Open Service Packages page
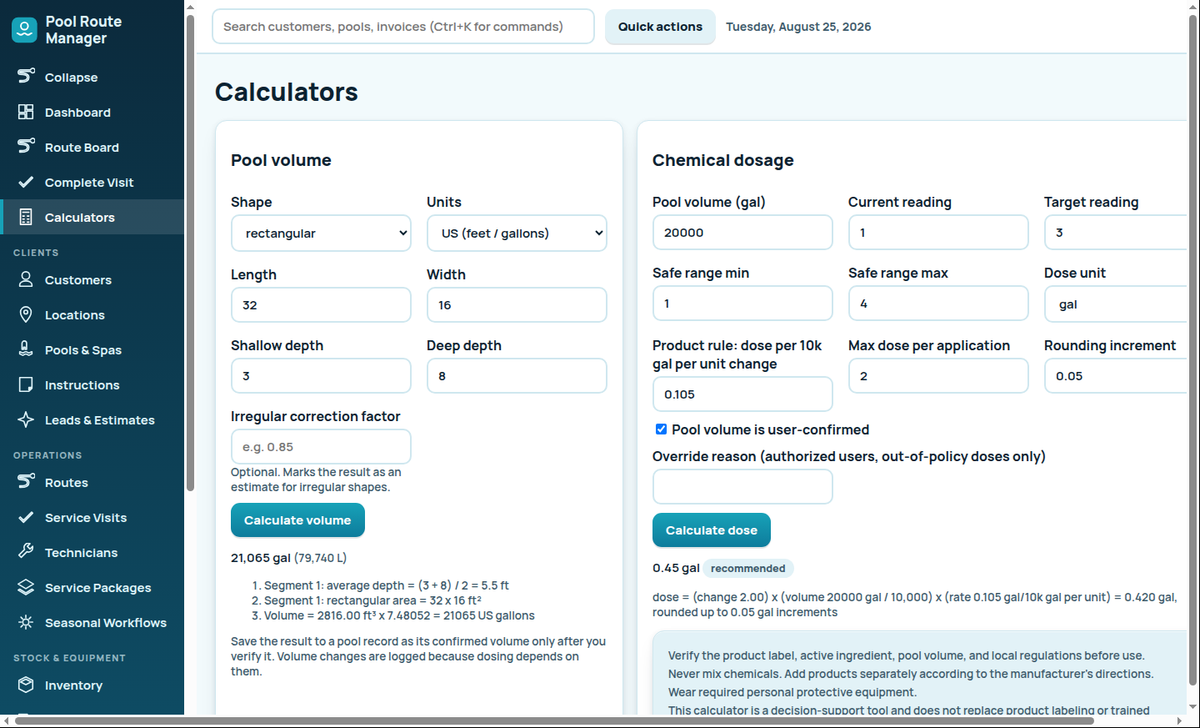1200x728 pixels. tap(92, 587)
